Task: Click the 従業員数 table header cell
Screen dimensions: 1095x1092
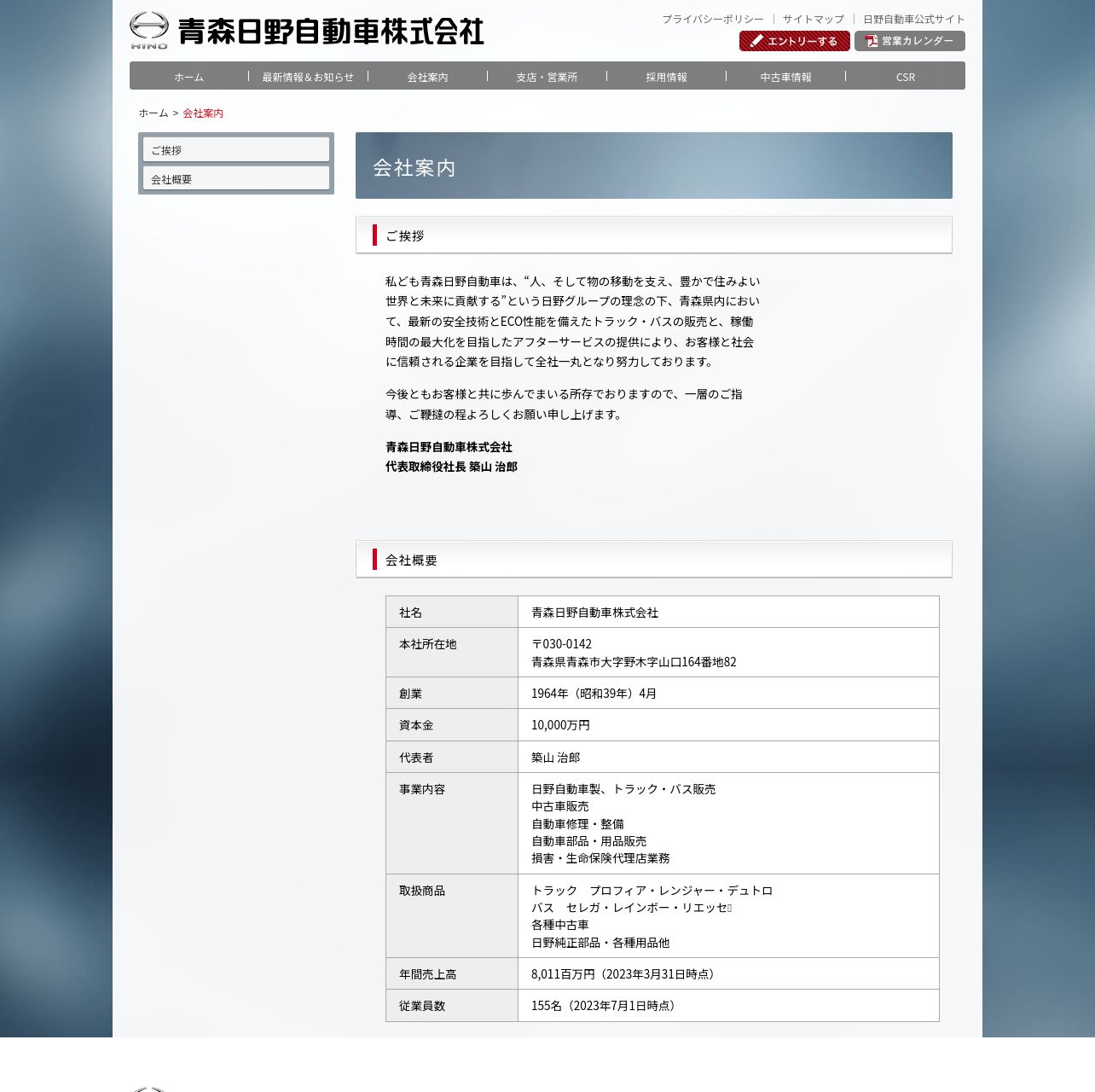Action: click(452, 1005)
